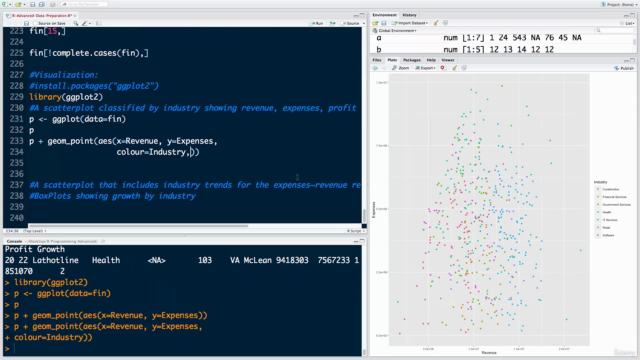Click the minimize icon of the editor pane

tap(356, 16)
